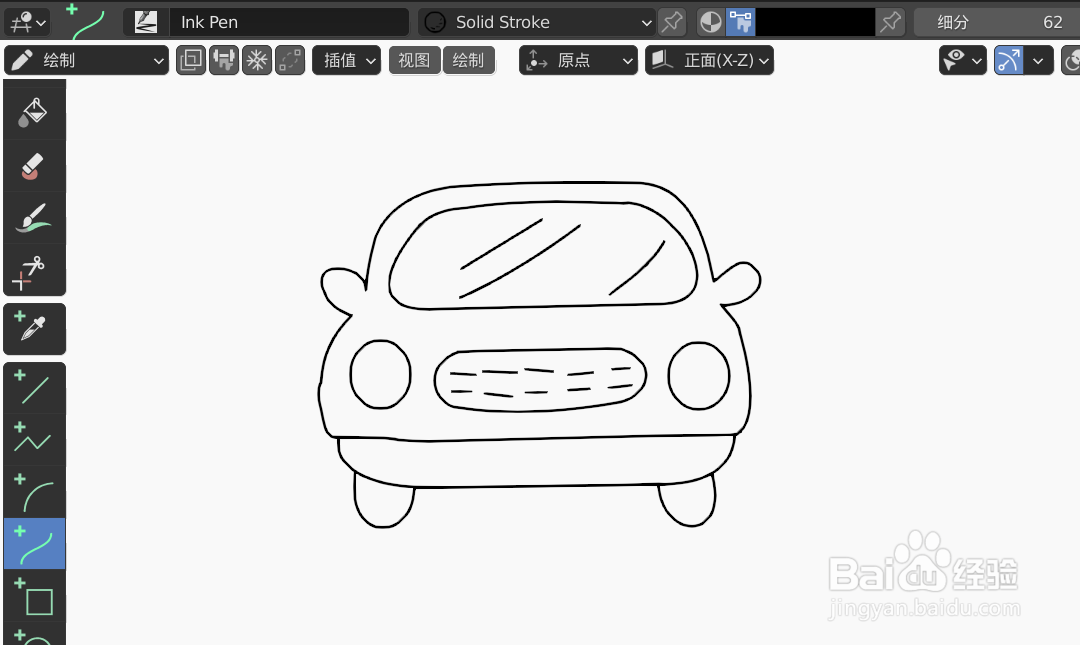Select the Erase tool
1080x645 pixels.
tap(34, 166)
